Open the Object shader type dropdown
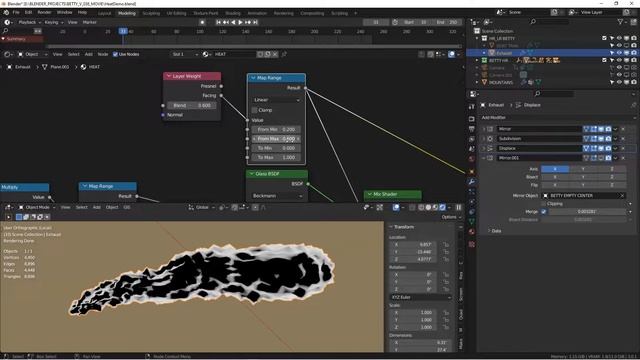640x360 pixels. click(x=32, y=54)
